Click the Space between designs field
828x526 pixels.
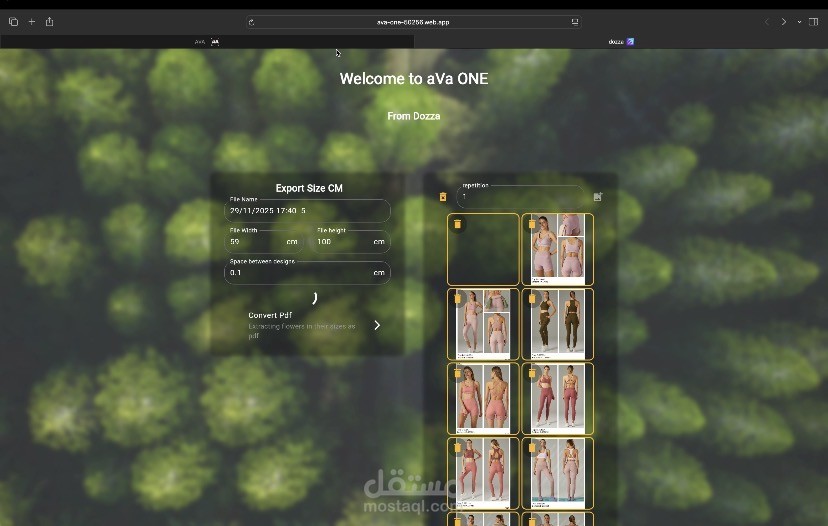pos(307,273)
